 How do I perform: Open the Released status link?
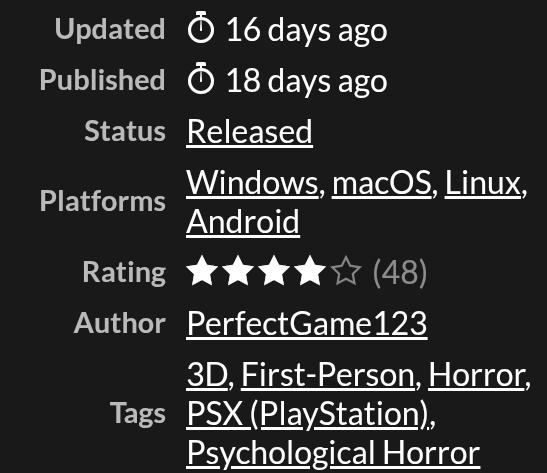click(x=249, y=132)
